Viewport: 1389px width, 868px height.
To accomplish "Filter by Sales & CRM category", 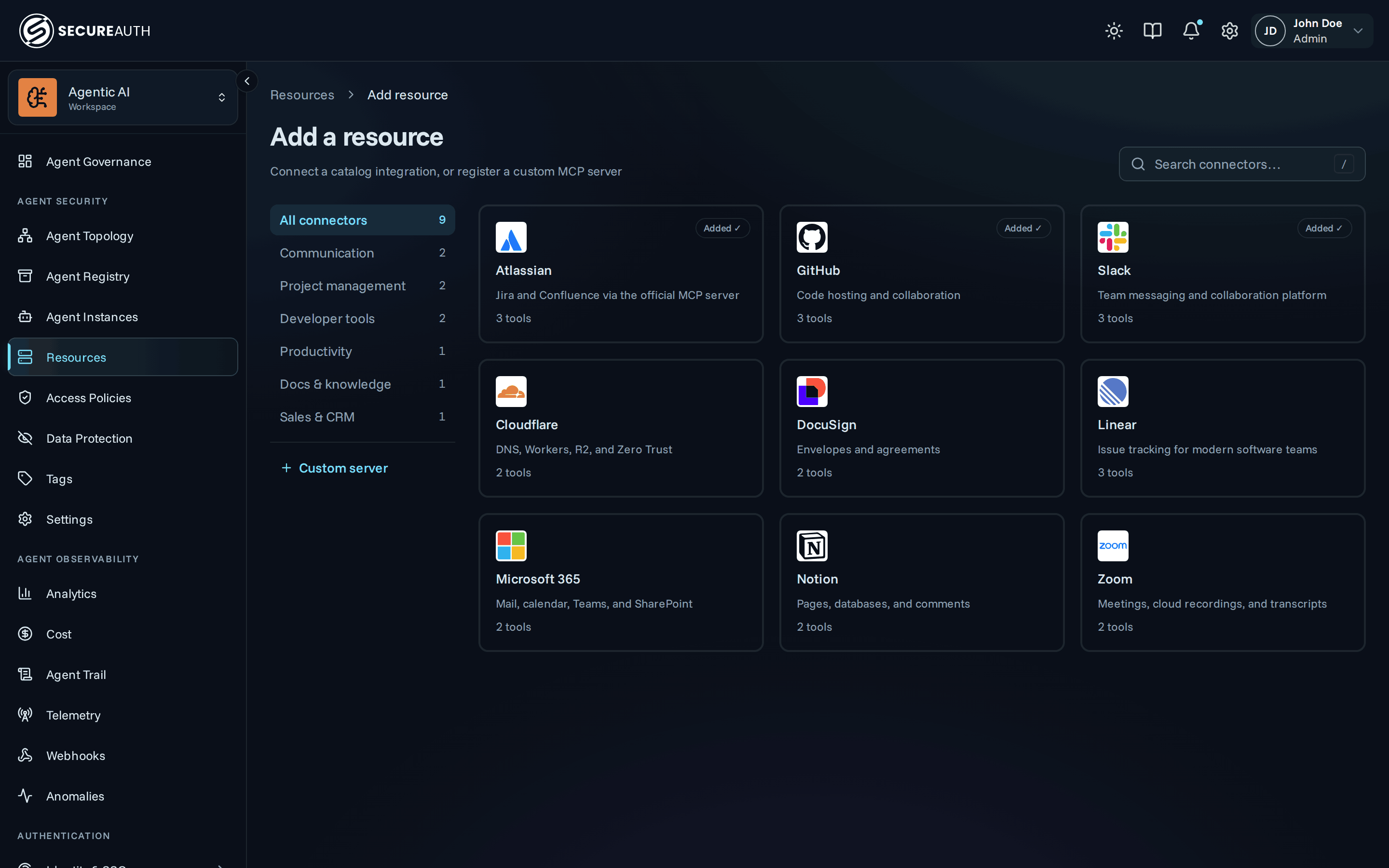I will [362, 416].
